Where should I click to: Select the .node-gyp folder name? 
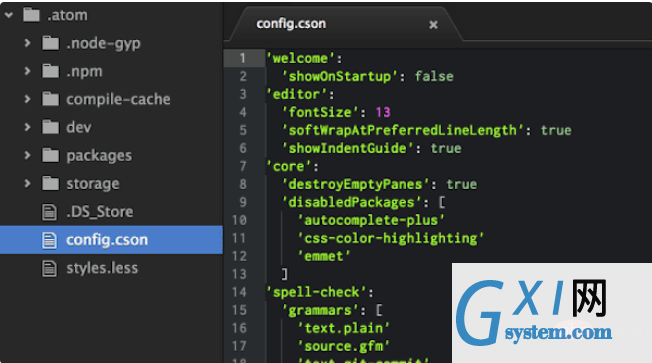103,43
